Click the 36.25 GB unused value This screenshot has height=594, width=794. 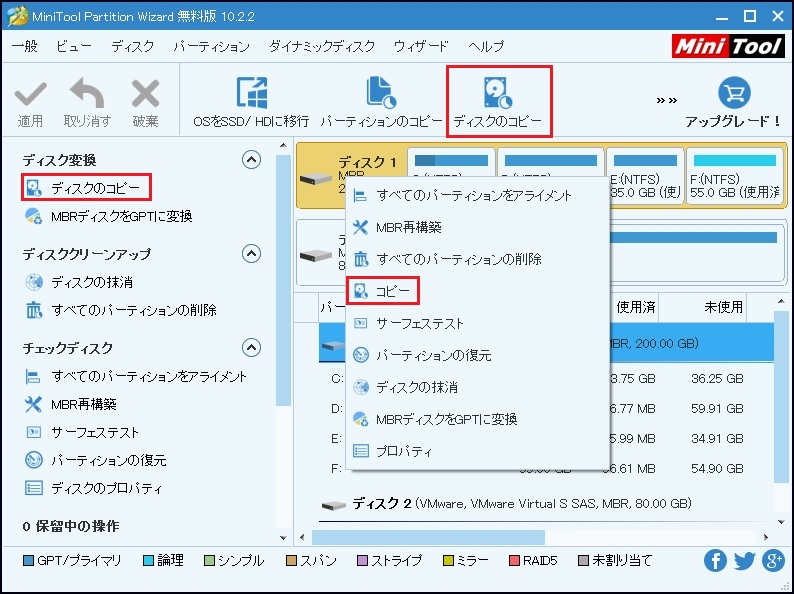(717, 378)
